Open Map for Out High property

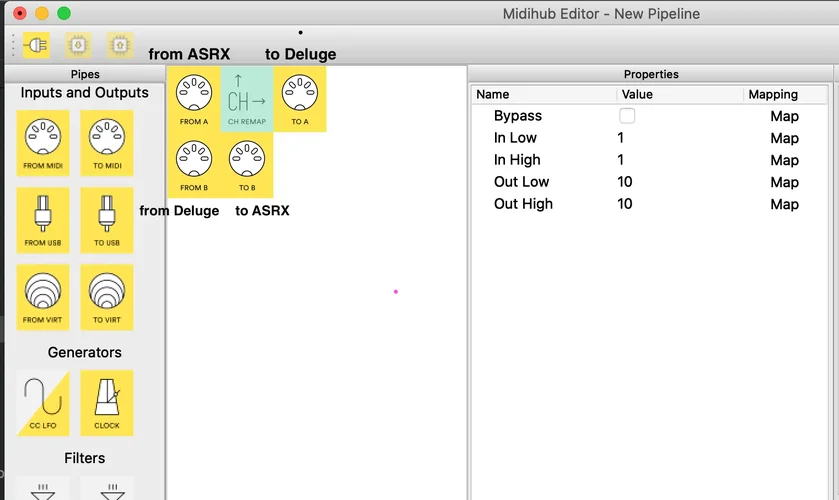(784, 204)
